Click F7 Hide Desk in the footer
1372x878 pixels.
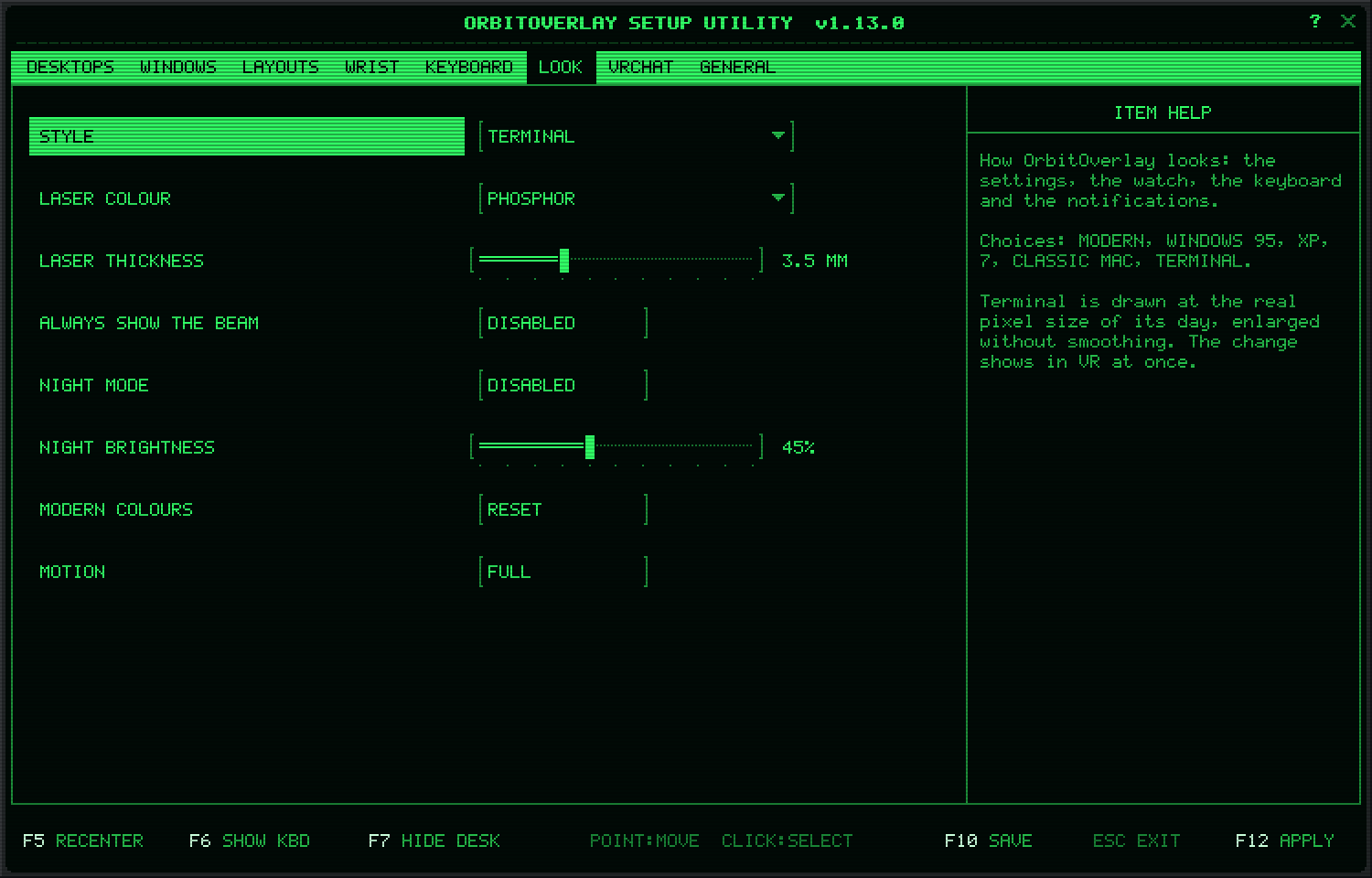point(434,841)
